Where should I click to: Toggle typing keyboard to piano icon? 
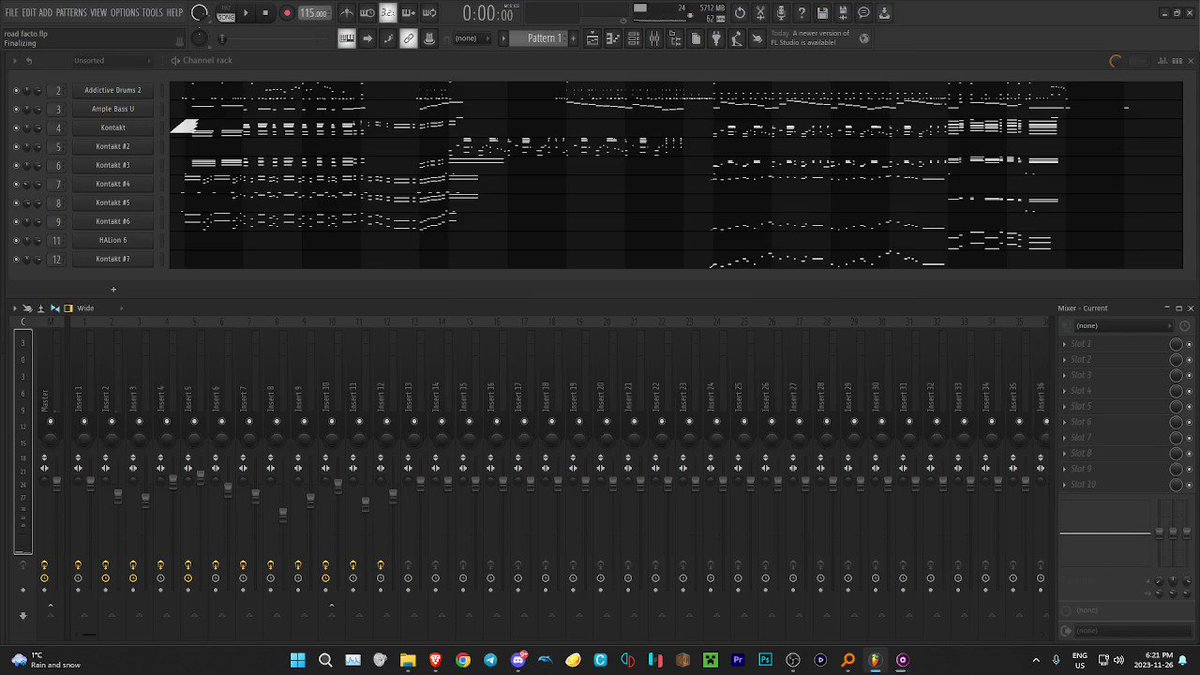[x=347, y=38]
